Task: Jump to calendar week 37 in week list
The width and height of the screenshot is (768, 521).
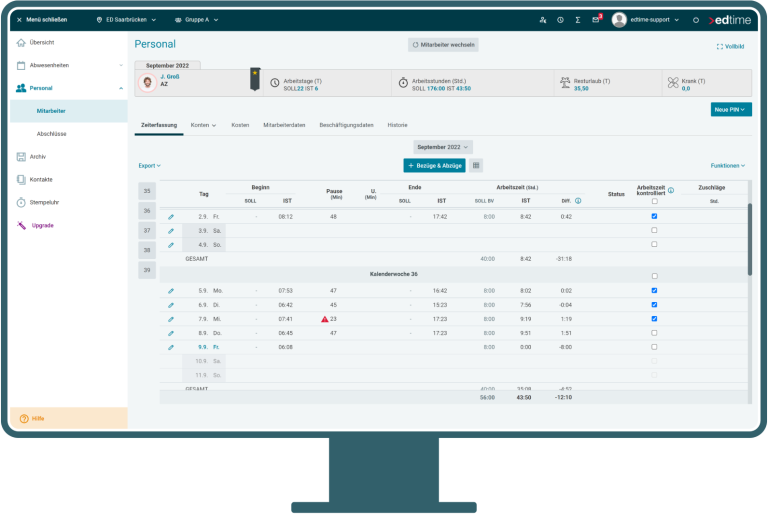Action: pyautogui.click(x=147, y=230)
